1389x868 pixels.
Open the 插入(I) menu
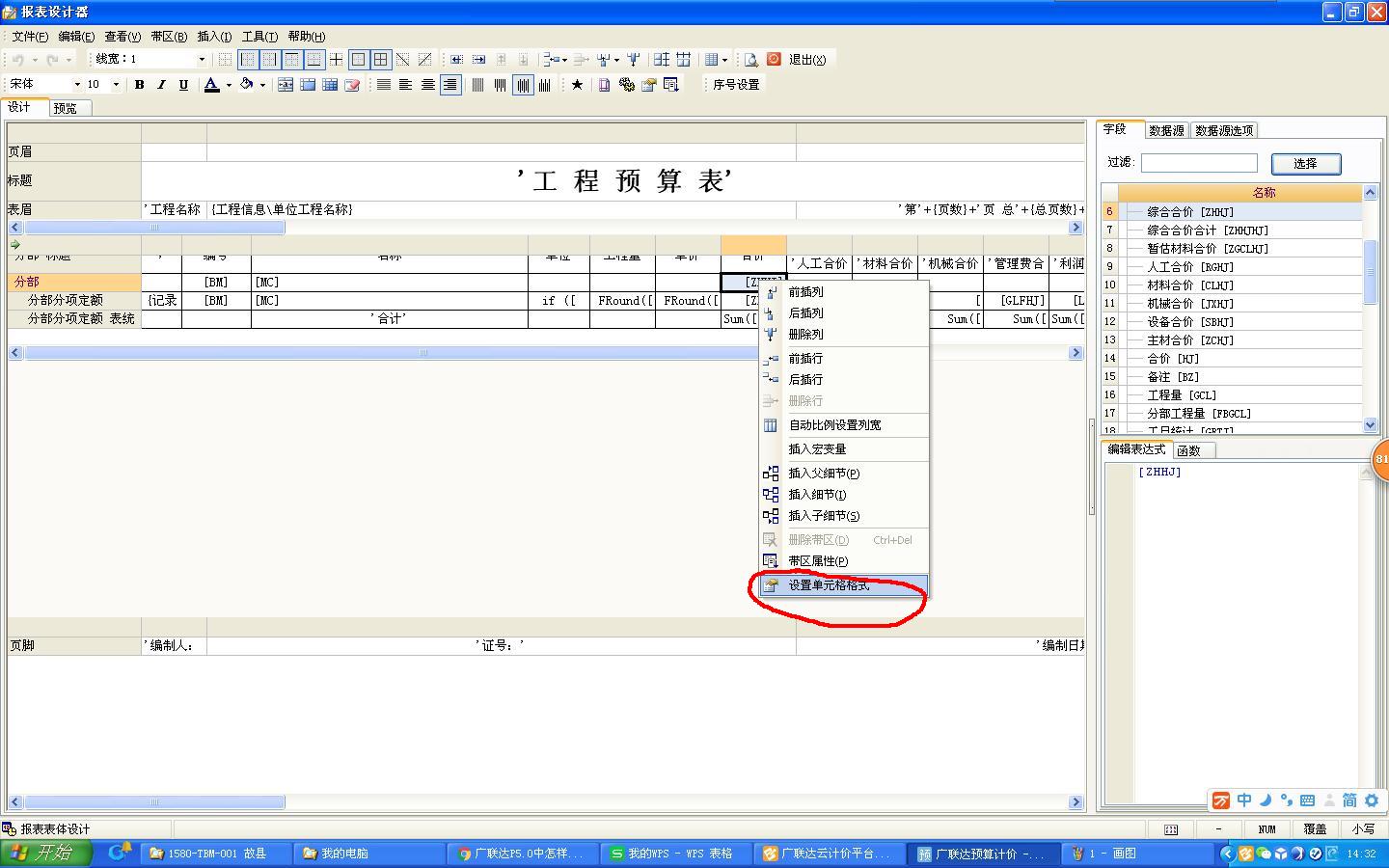coord(214,37)
